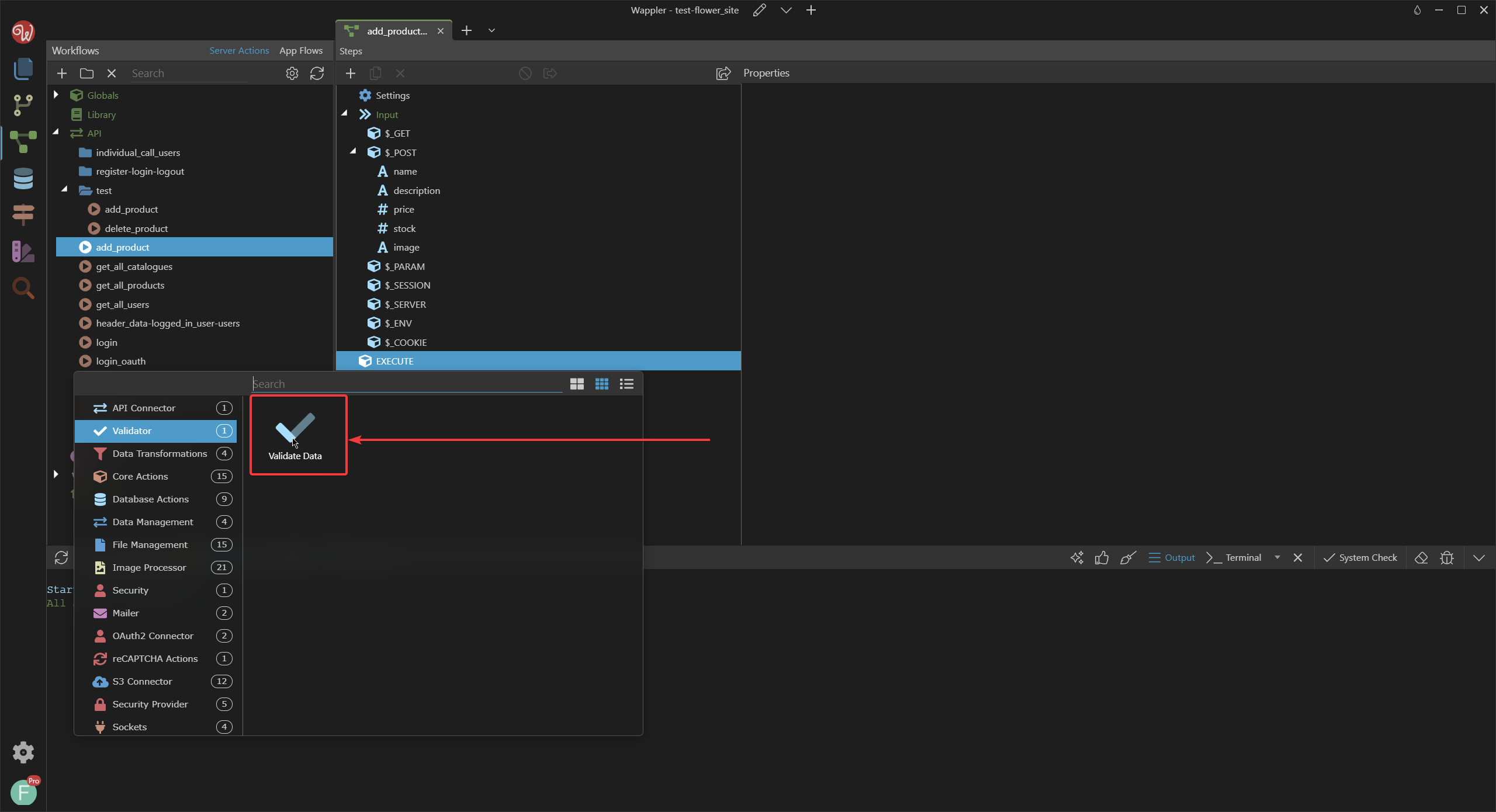
Task: Select the Database Actions category
Action: pyautogui.click(x=156, y=499)
